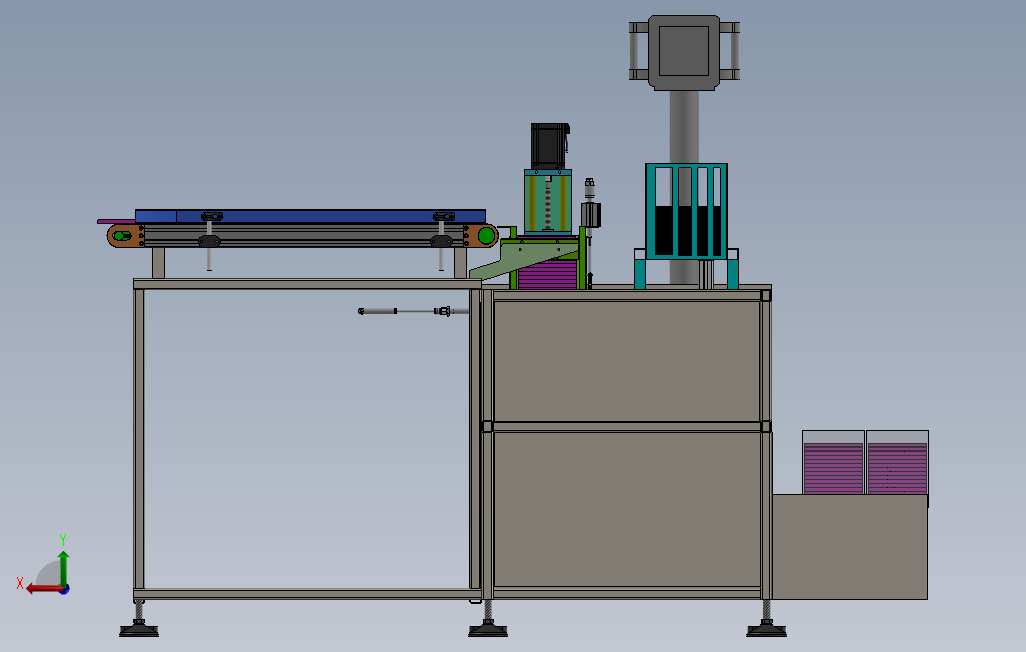Select the gray side box under the bins

(850, 547)
